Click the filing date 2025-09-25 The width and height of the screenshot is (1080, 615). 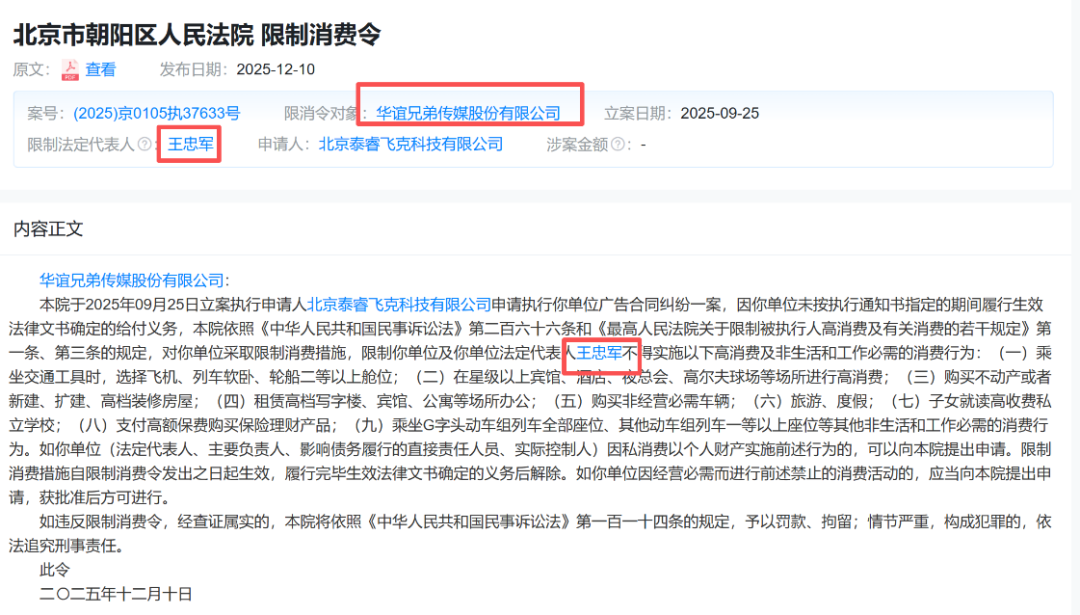pyautogui.click(x=720, y=114)
